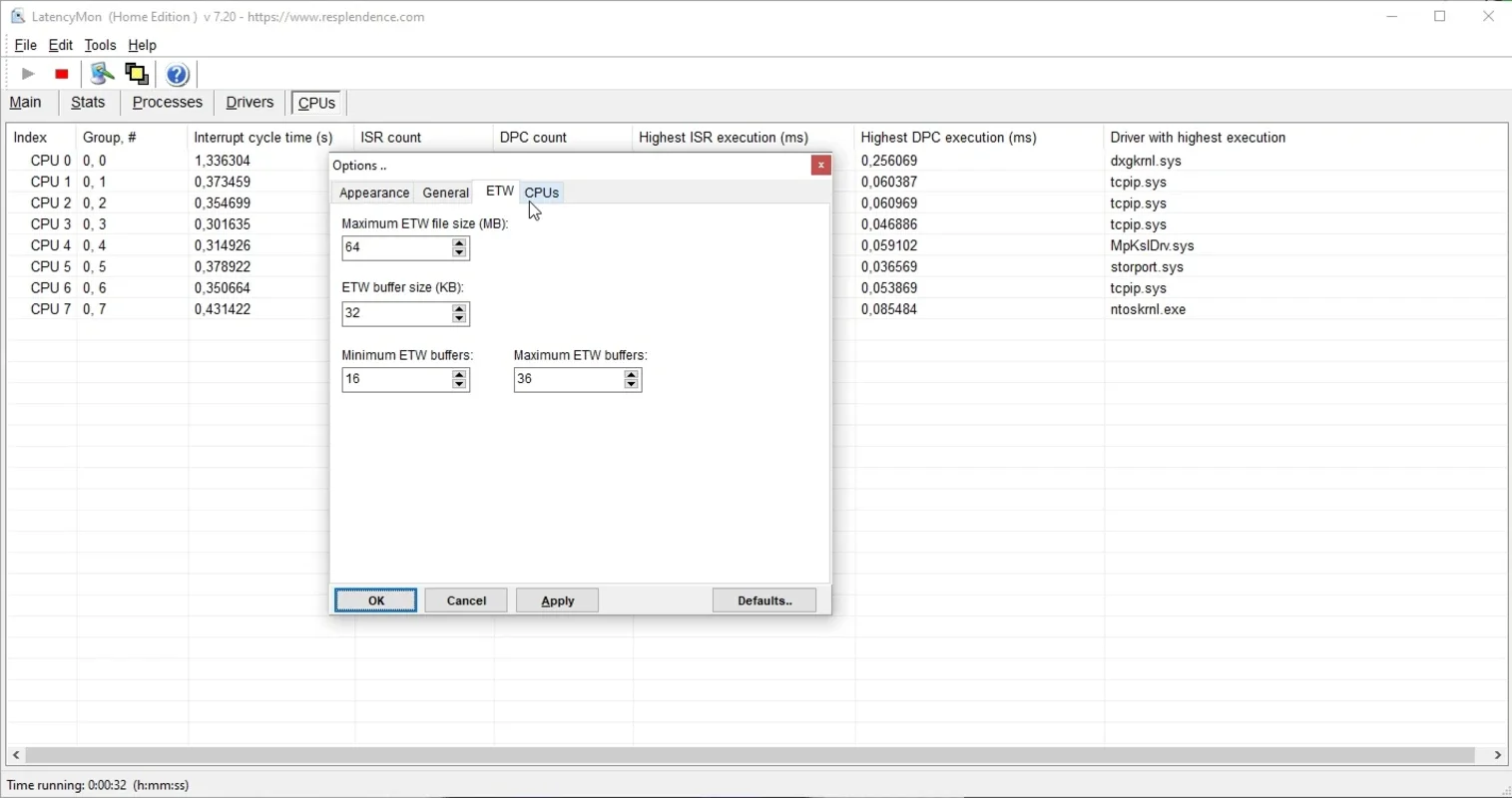The height and width of the screenshot is (798, 1512).
Task: Select the CPU 6 row
Action: pyautogui.click(x=756, y=288)
